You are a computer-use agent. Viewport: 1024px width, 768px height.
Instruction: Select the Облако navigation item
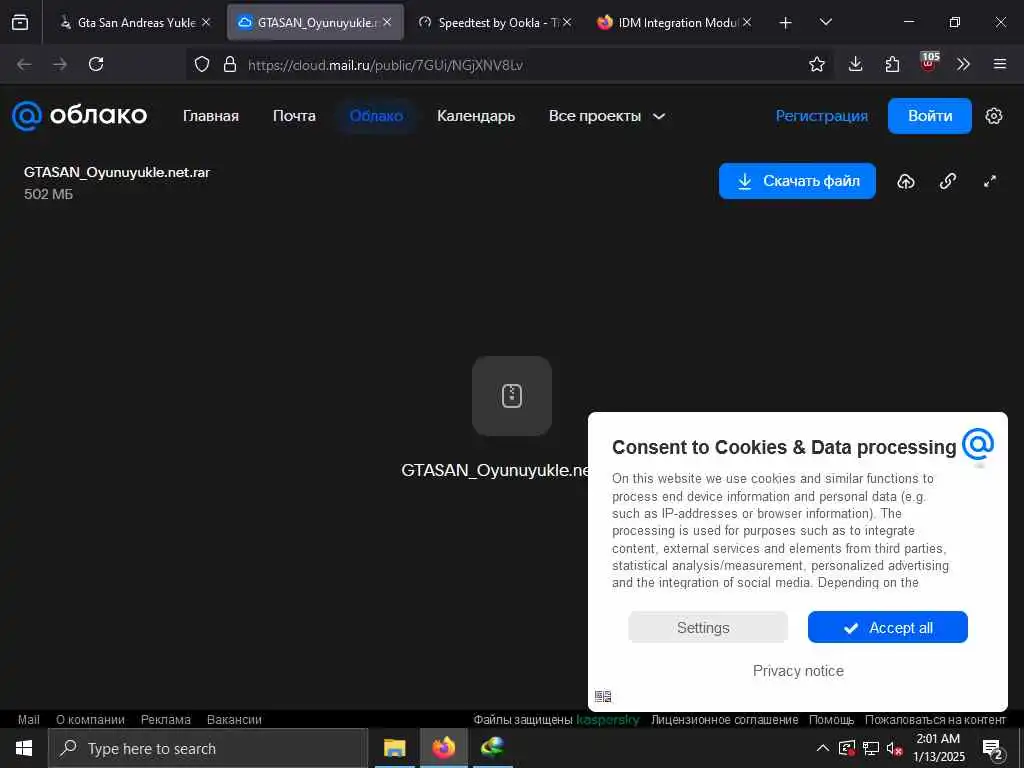point(376,116)
